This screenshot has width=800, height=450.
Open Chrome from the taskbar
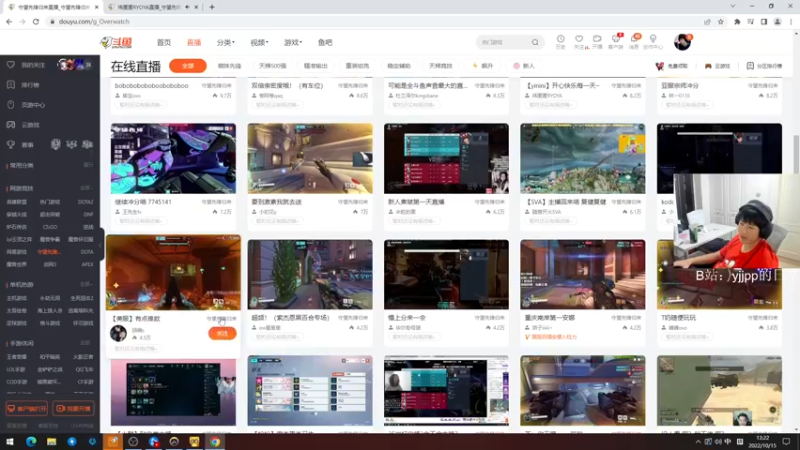tap(215, 442)
